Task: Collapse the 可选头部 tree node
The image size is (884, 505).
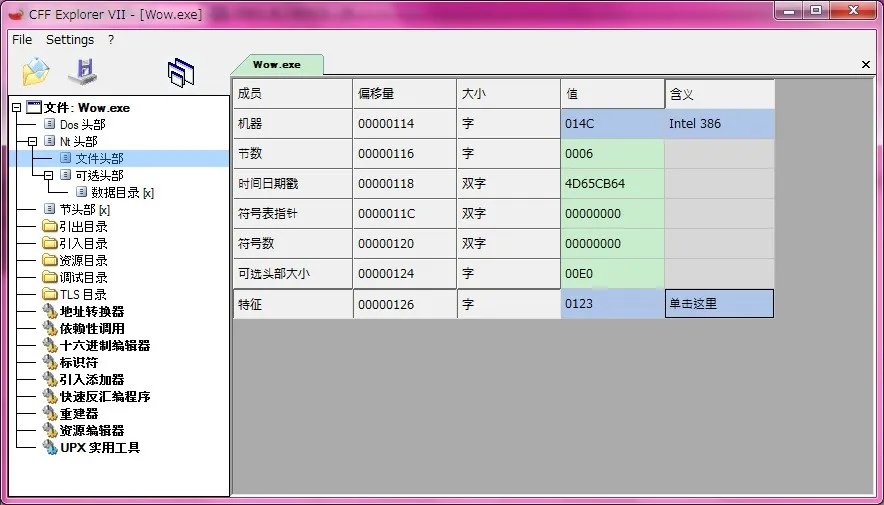Action: click(x=48, y=175)
